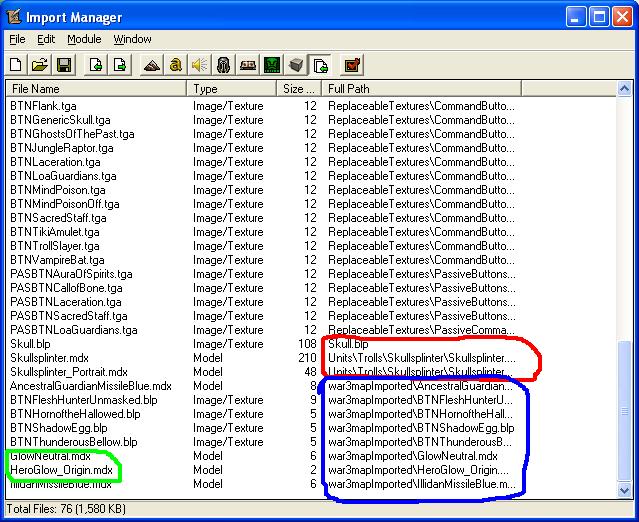Select BTNThunderousBellow.blp

[x=73, y=442]
